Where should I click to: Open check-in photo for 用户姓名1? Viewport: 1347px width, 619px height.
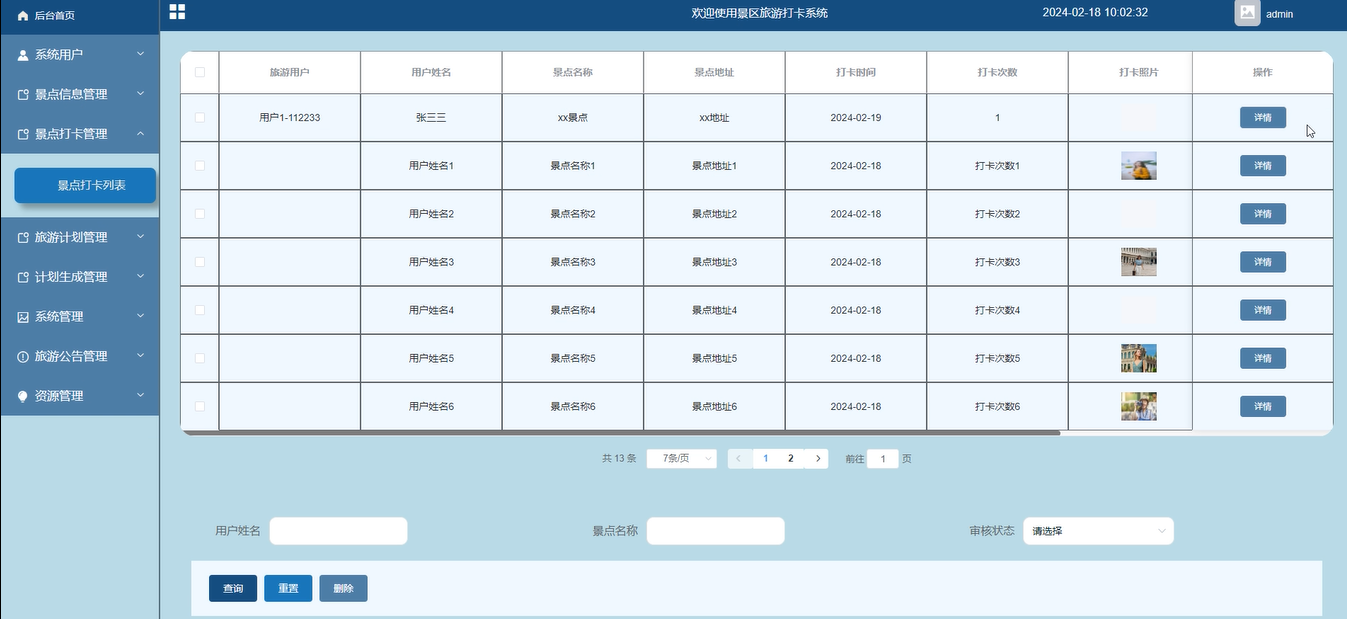pyautogui.click(x=1139, y=166)
